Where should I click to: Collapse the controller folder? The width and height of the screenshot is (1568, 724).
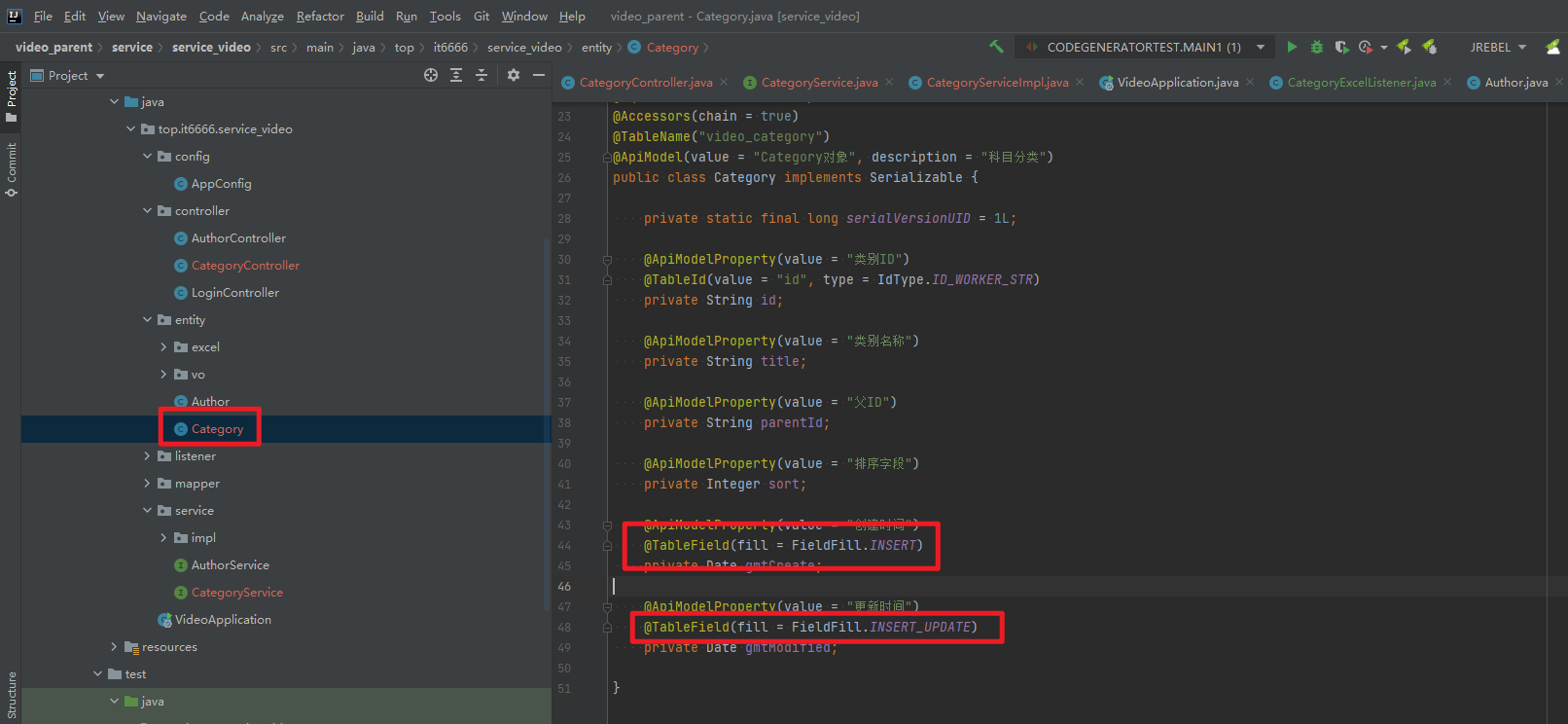coord(148,210)
